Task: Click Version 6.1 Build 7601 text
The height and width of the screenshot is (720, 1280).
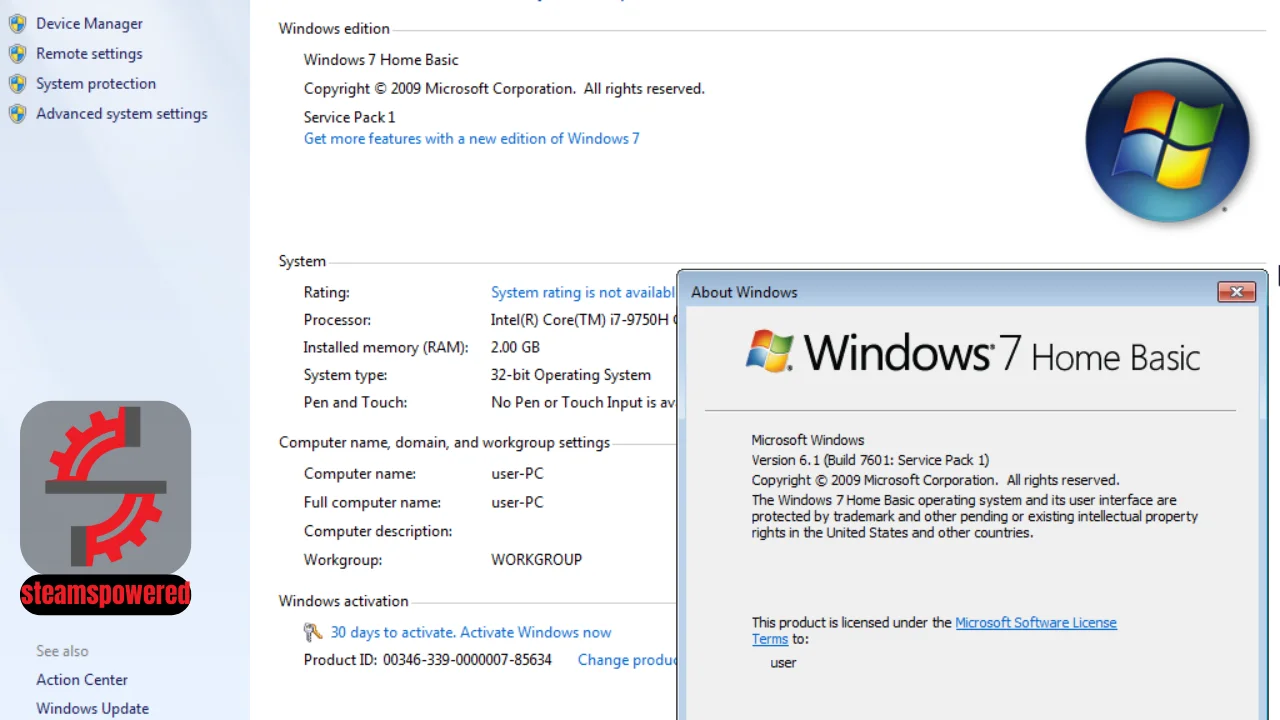Action: point(870,460)
